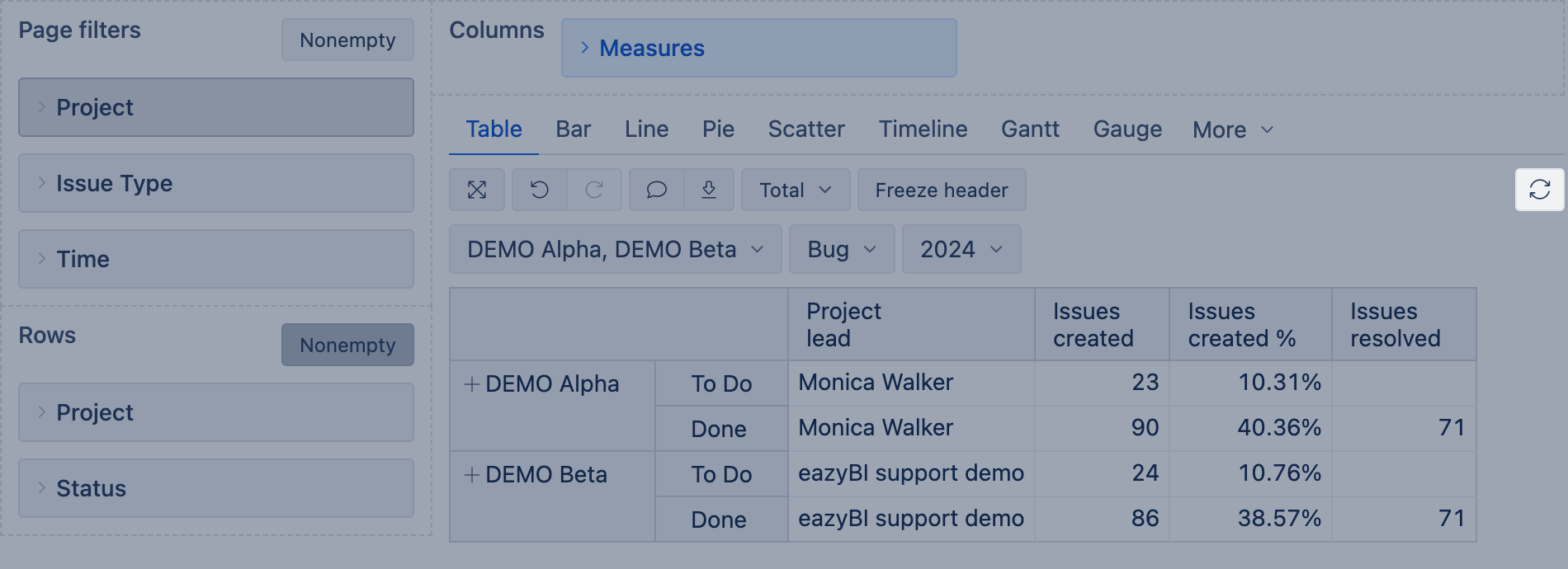Click the speech bubble comment icon
The height and width of the screenshot is (569, 1568).
pyautogui.click(x=656, y=190)
